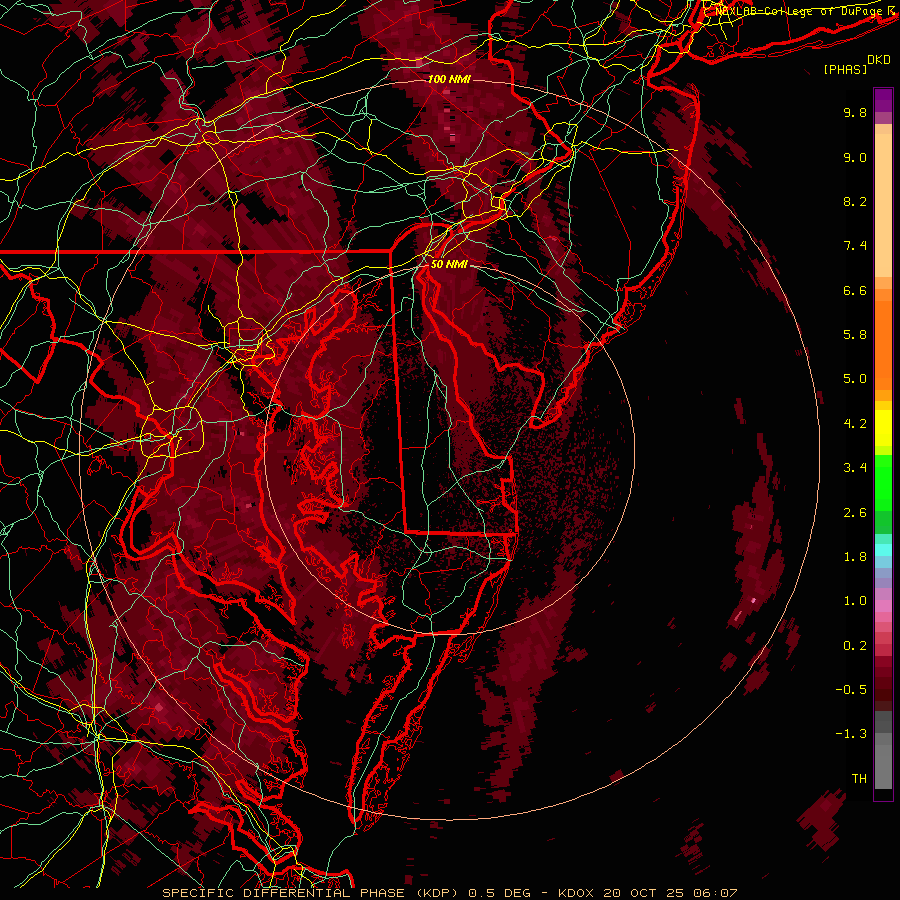This screenshot has width=900, height=900.
Task: Click the 100 NMI range ring label
Action: click(449, 79)
